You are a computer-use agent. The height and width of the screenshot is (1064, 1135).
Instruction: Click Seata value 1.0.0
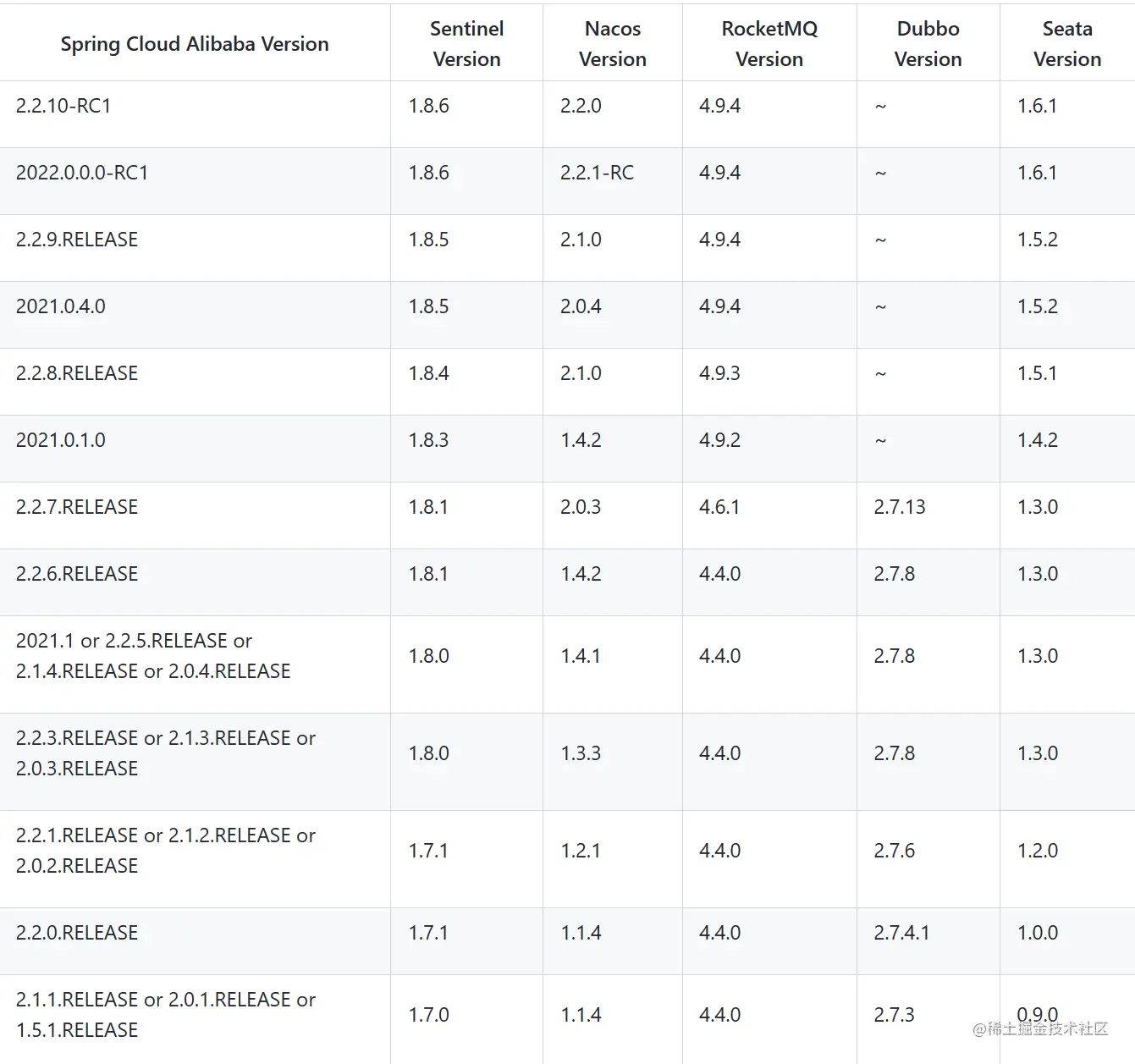(1038, 933)
